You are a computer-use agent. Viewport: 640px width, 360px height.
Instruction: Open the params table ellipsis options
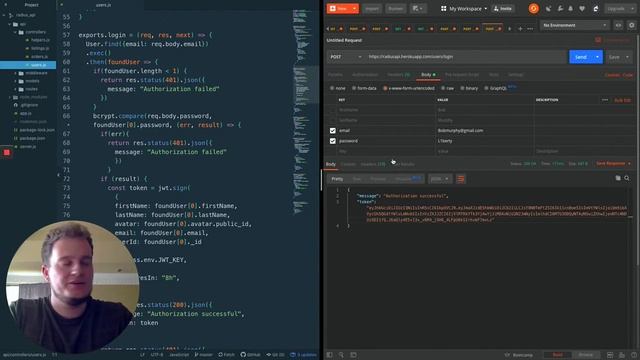(x=605, y=100)
